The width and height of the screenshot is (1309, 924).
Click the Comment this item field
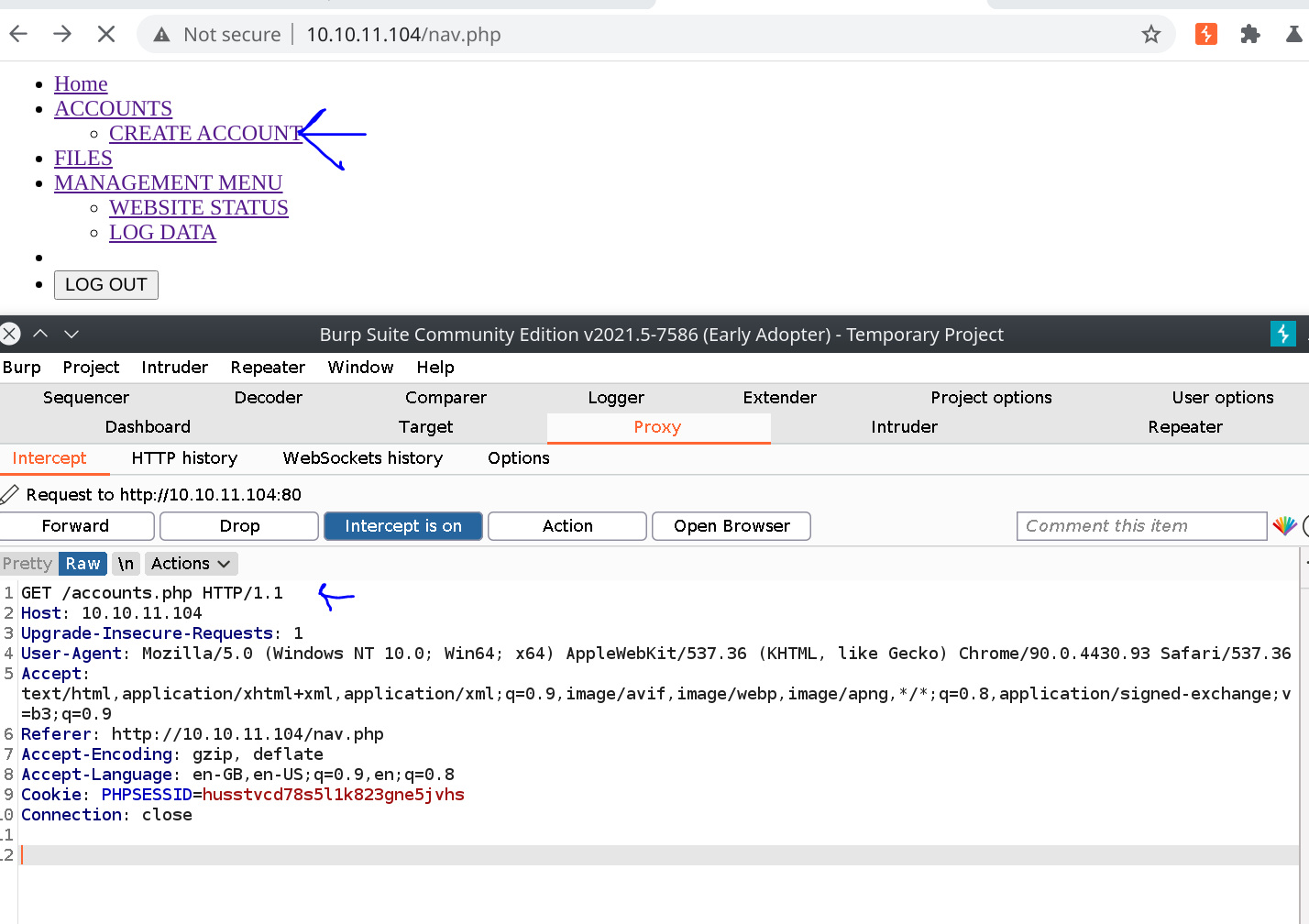(x=1141, y=526)
